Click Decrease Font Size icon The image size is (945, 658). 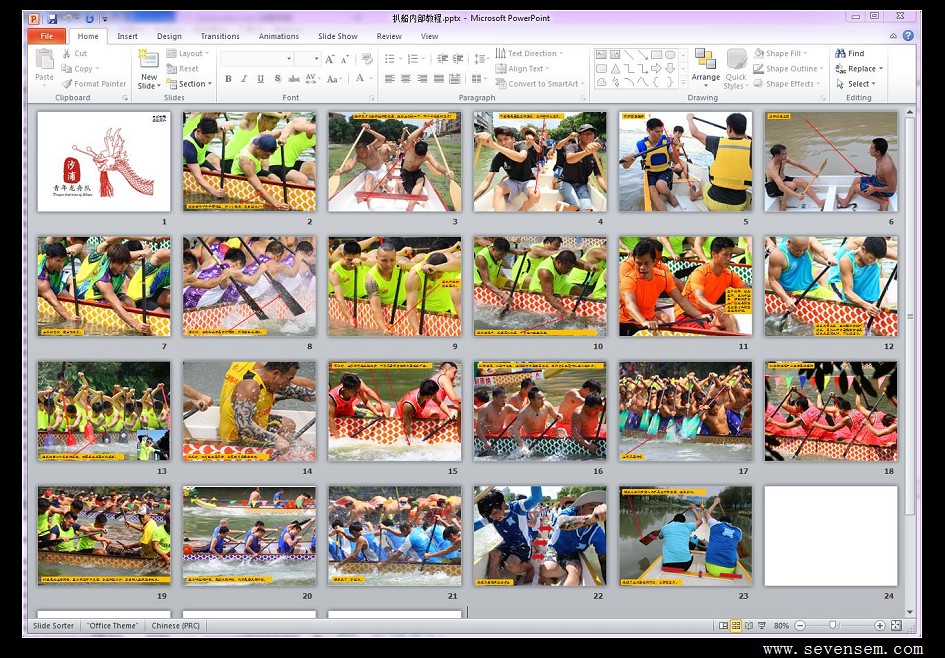coord(345,59)
